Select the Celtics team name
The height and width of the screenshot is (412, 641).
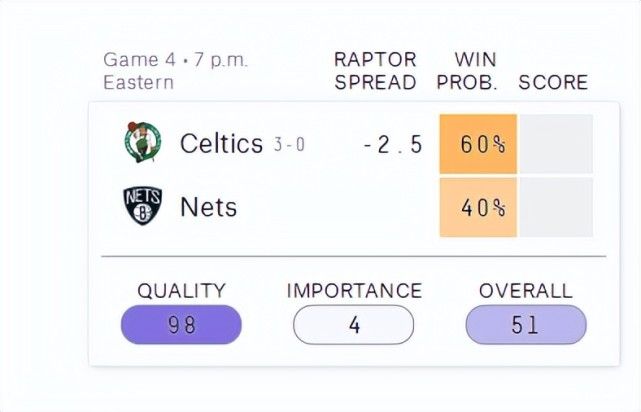221,144
